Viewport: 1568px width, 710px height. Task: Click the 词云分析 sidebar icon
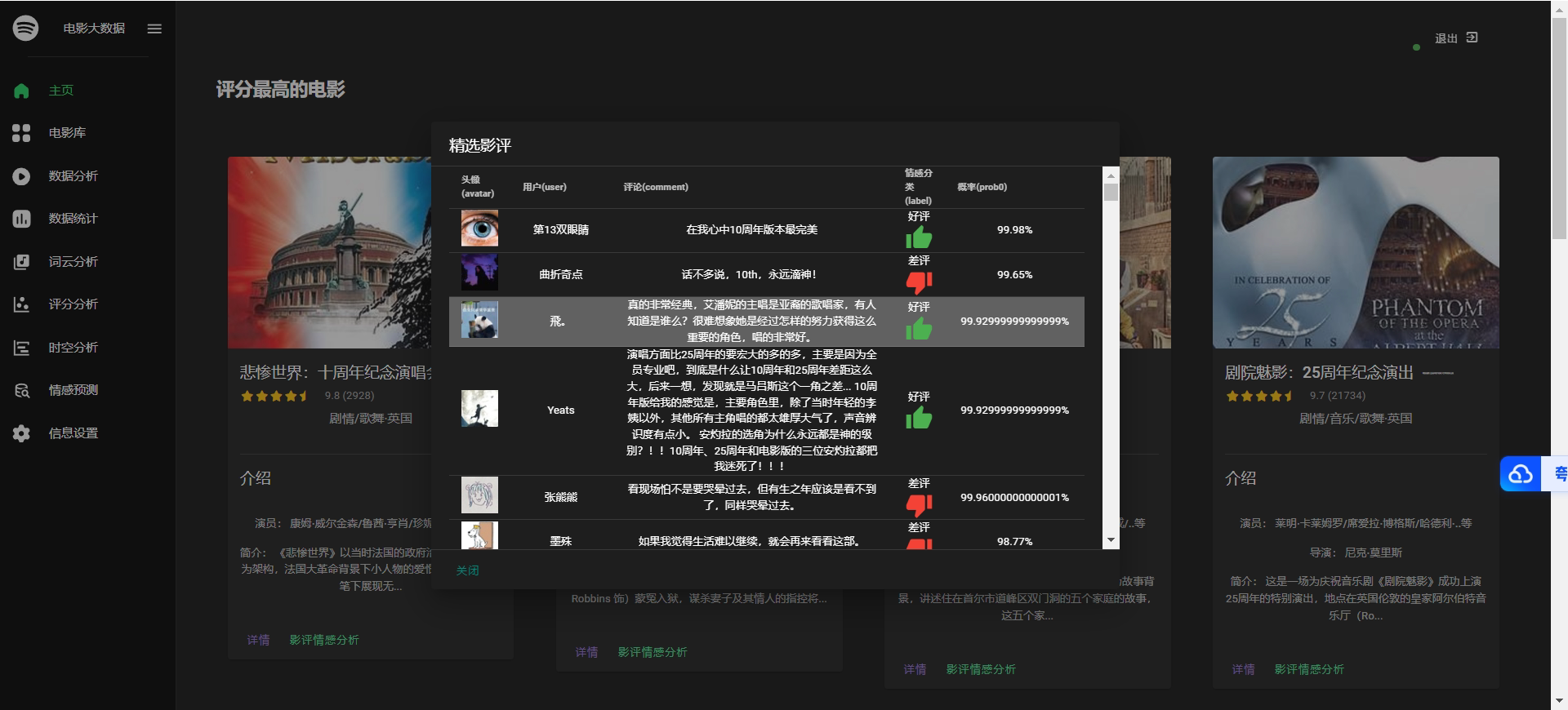(x=21, y=262)
